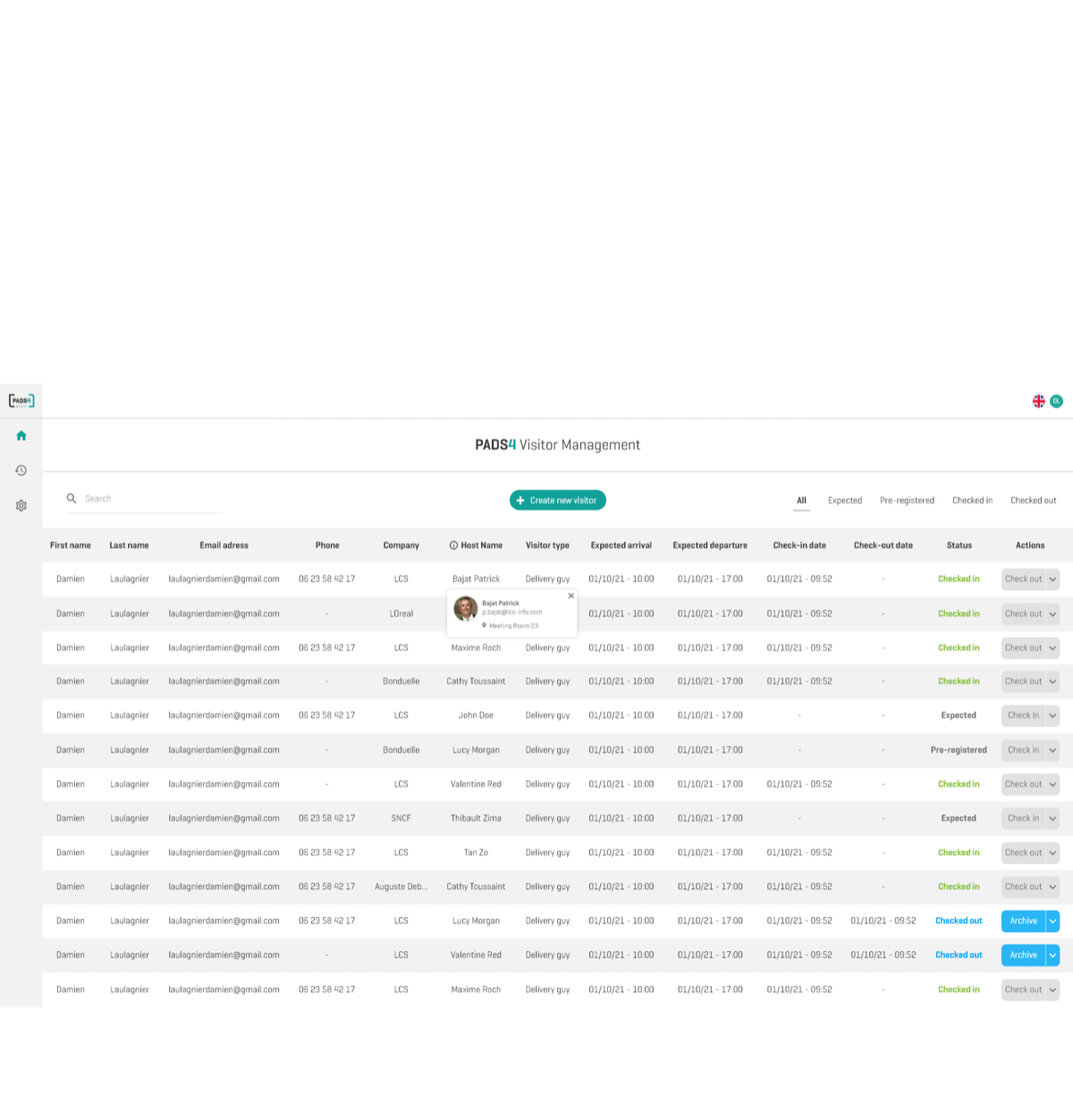
Task: Click Archive button for Lucy Morgan row
Action: coord(1023,921)
